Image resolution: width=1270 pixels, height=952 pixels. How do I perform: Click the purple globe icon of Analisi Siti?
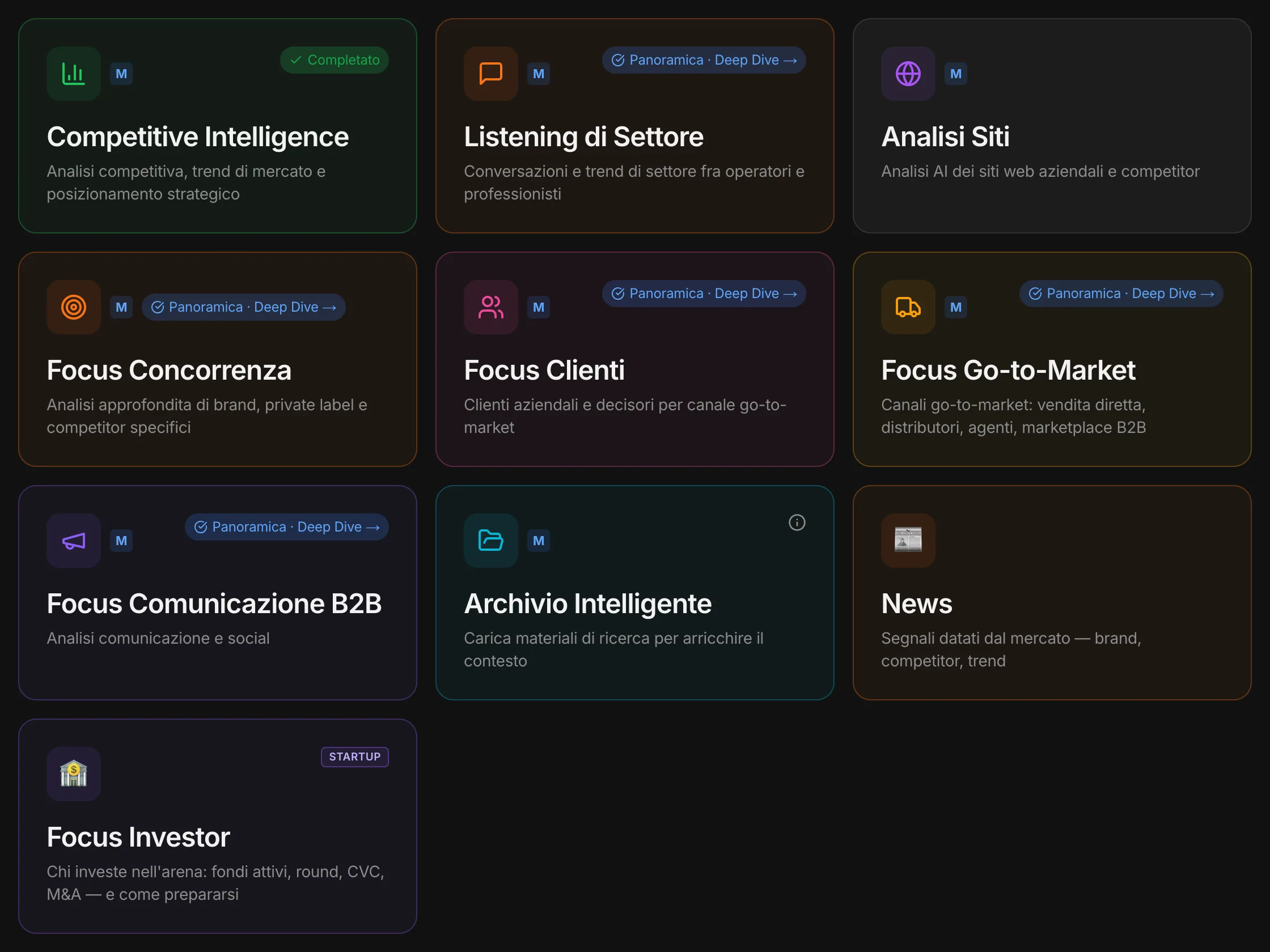(908, 74)
